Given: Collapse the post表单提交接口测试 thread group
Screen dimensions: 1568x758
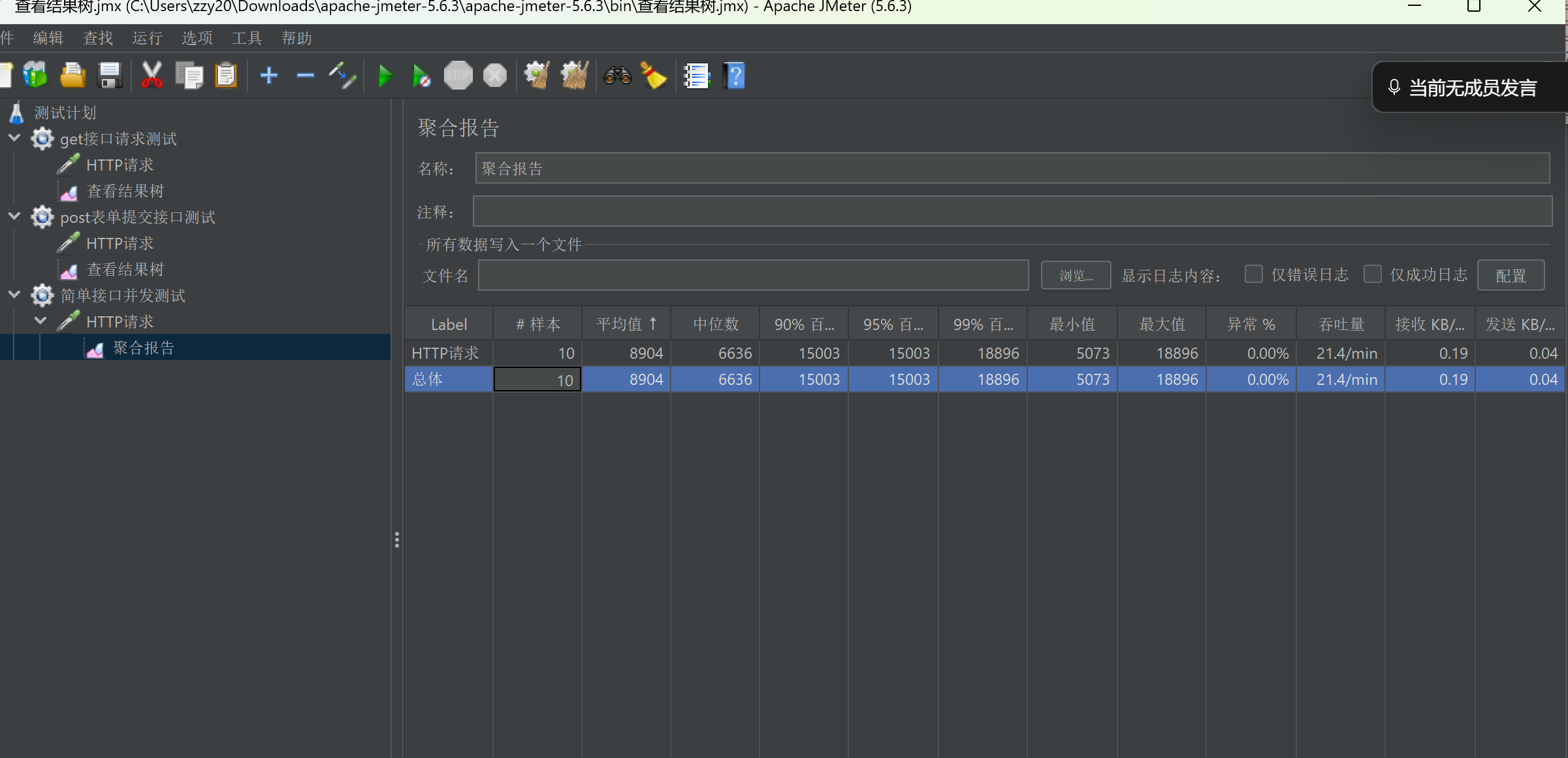Looking at the screenshot, I should pos(14,217).
